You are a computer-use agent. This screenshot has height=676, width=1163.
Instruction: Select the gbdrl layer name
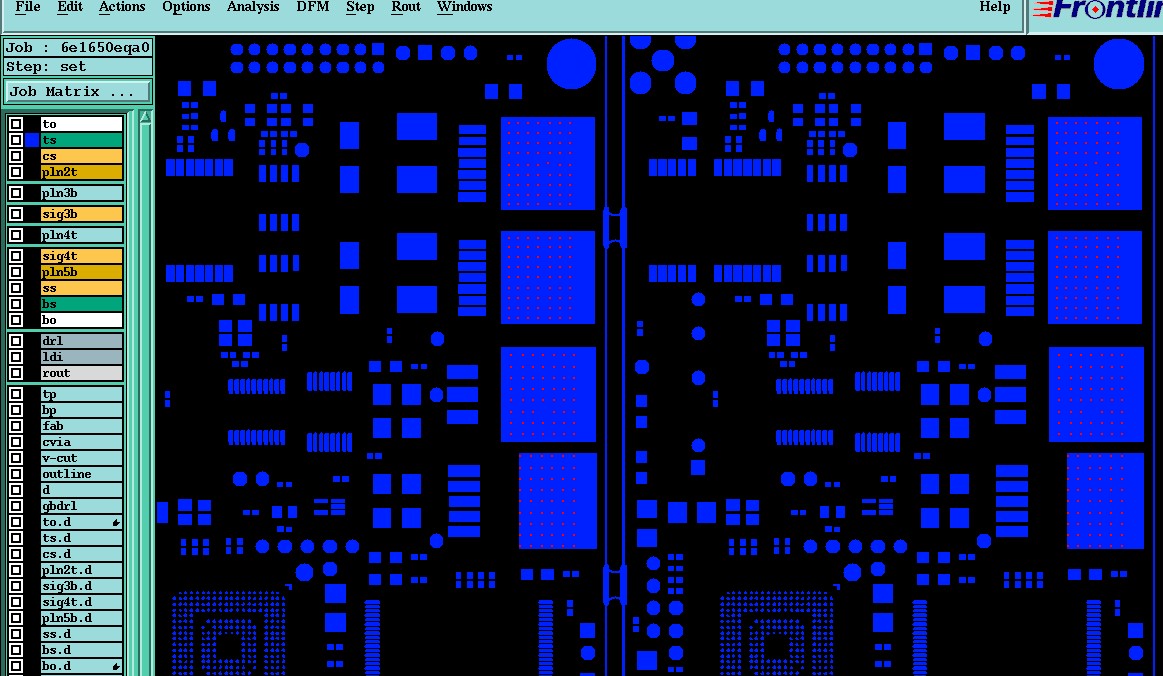(82, 506)
